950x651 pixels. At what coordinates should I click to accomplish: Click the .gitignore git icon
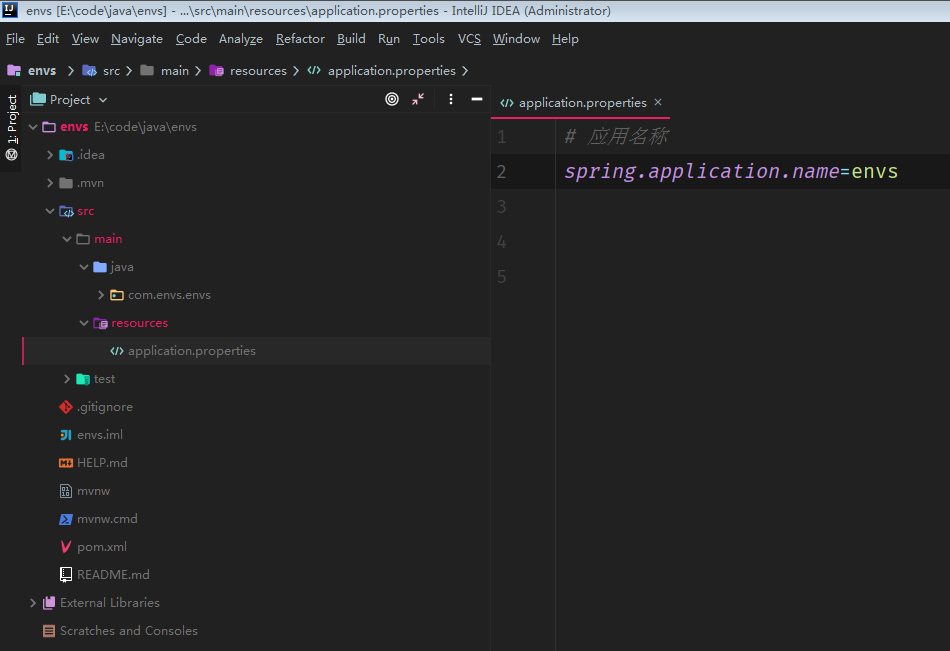(66, 407)
